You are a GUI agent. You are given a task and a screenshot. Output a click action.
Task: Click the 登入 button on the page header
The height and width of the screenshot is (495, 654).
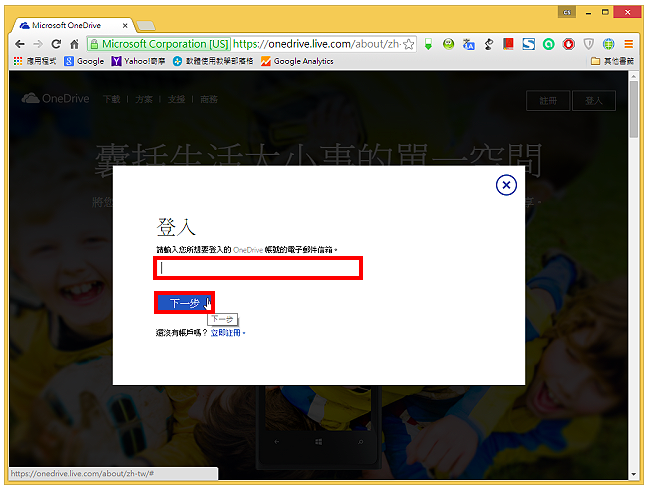[x=594, y=101]
